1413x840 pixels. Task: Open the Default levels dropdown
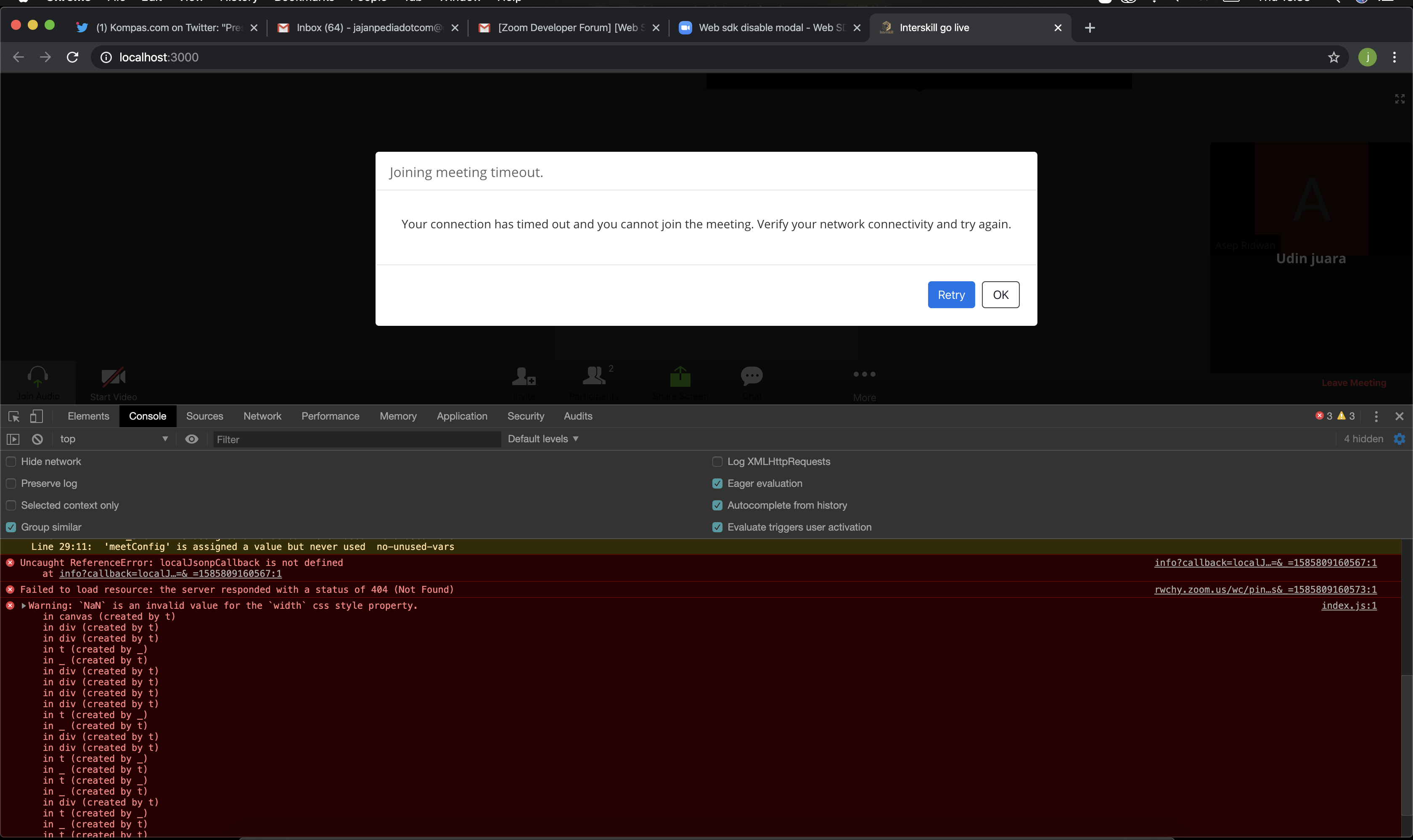pos(543,439)
